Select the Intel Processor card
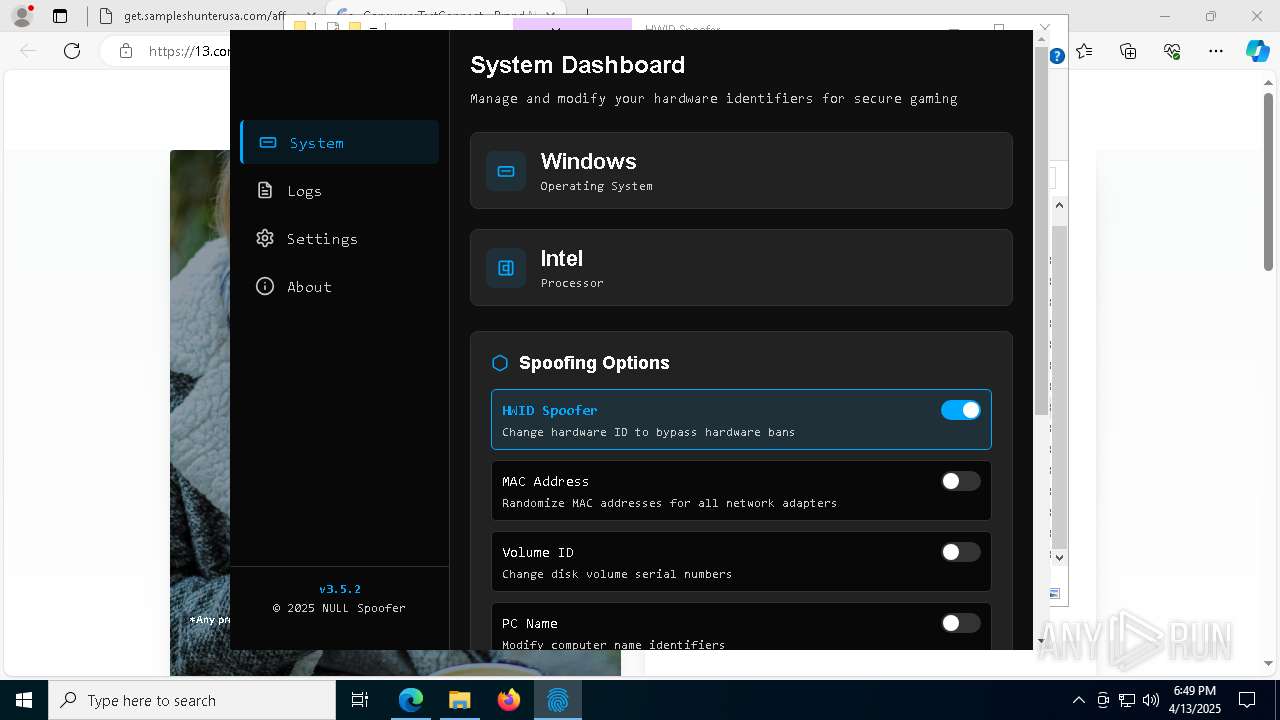Viewport: 1280px width, 720px height. point(741,268)
